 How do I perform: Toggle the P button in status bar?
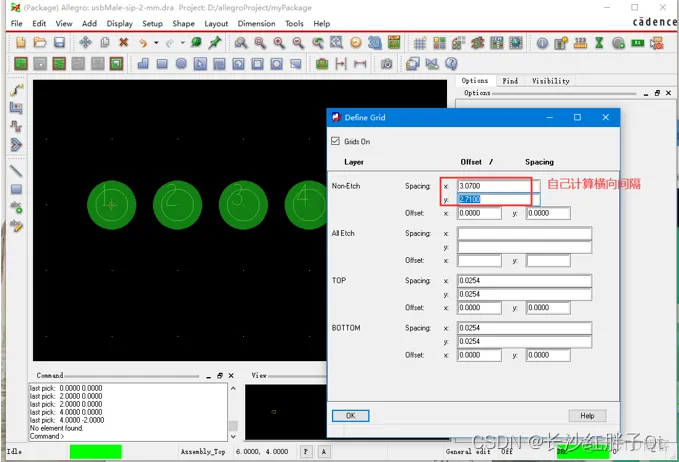click(306, 451)
